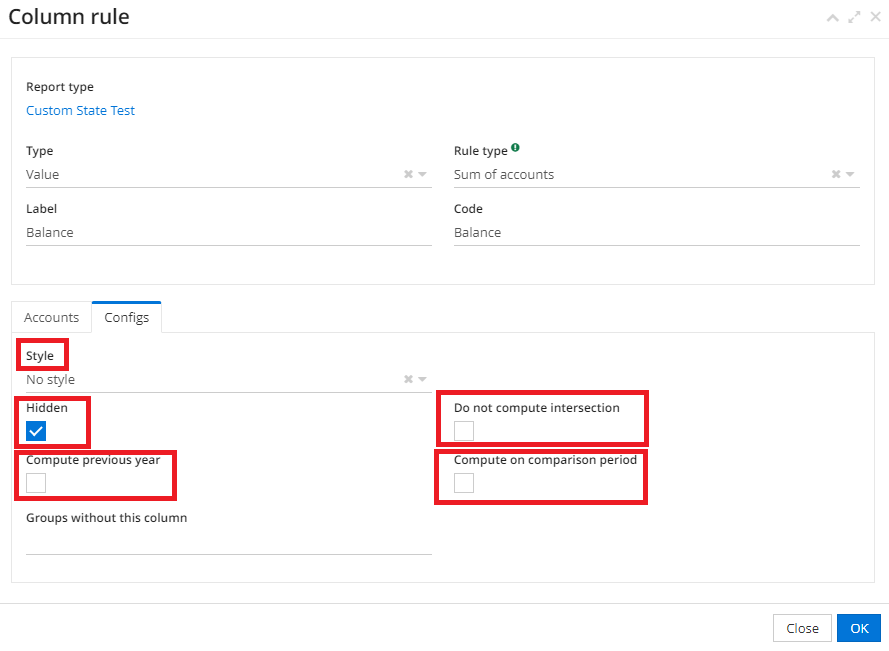Open the Type dropdown arrow
Screen dimensions: 889x651
click(422, 174)
